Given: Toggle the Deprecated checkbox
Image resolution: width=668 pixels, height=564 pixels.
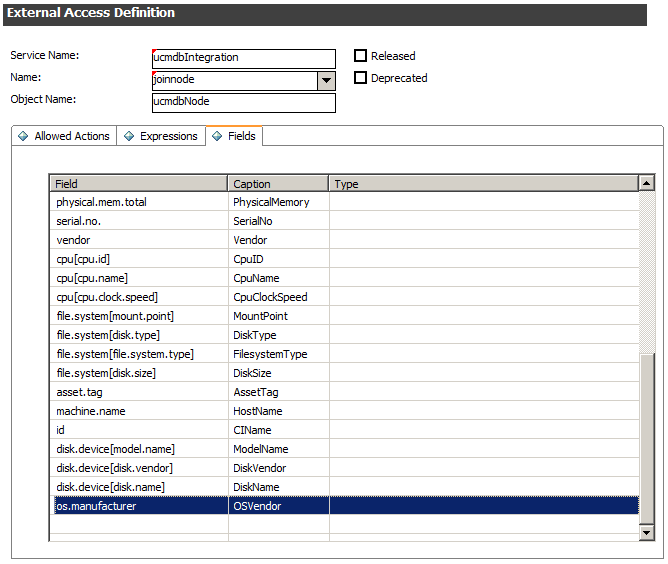Looking at the screenshot, I should (361, 78).
